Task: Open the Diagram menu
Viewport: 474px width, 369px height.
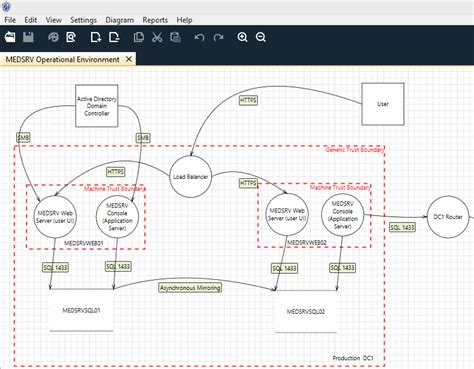Action: click(x=120, y=20)
